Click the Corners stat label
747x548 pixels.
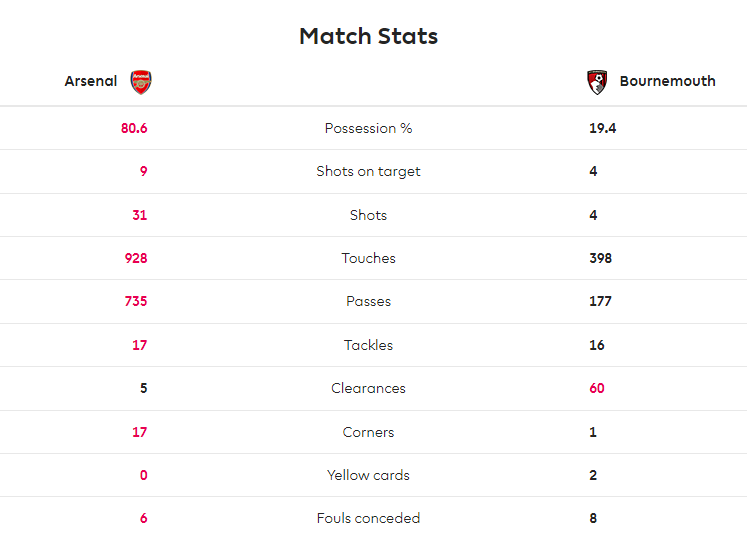click(x=368, y=432)
